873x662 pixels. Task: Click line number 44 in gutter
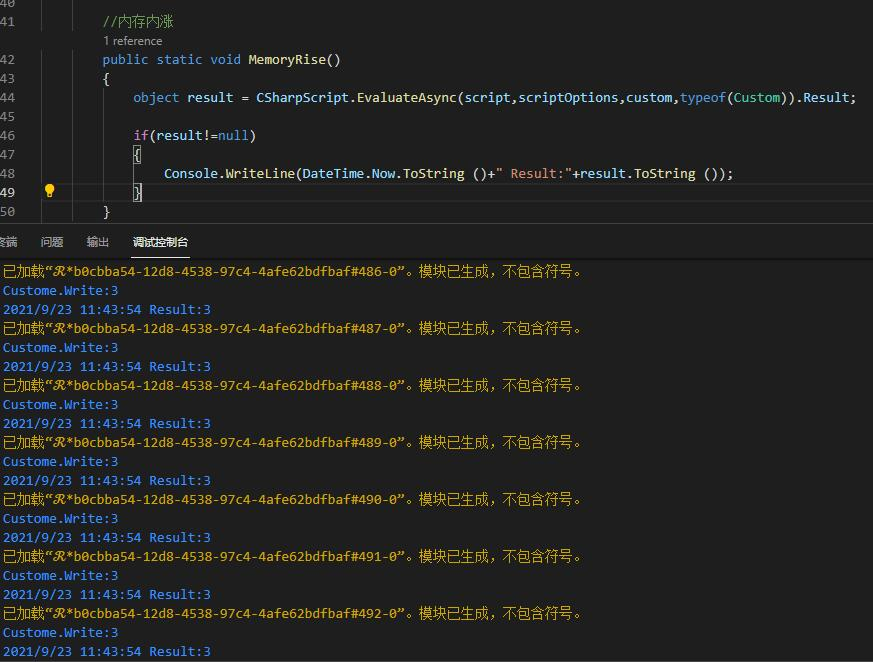pyautogui.click(x=8, y=97)
